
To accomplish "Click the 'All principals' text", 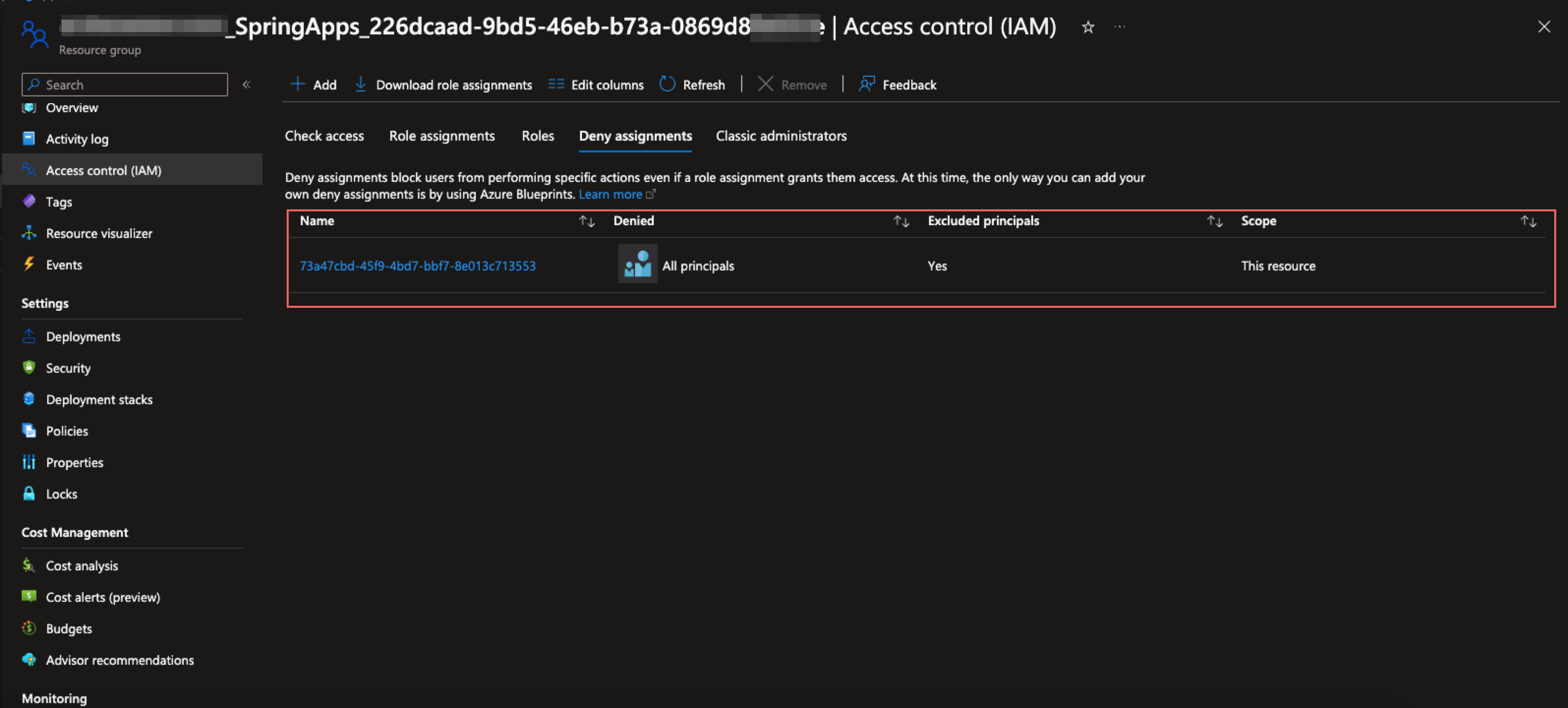I will [x=698, y=265].
